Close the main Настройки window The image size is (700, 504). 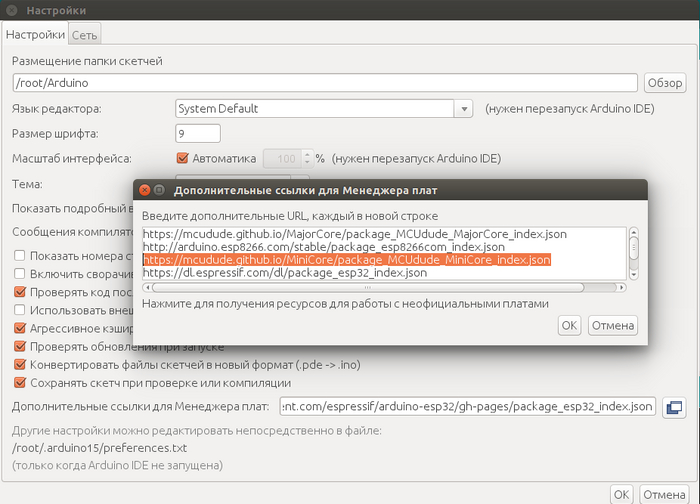(9, 10)
